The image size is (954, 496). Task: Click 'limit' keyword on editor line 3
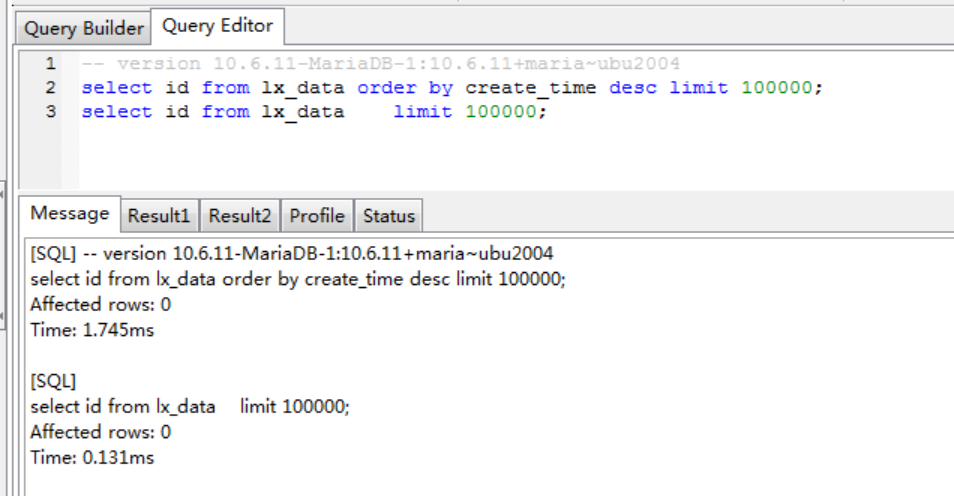pyautogui.click(x=423, y=112)
